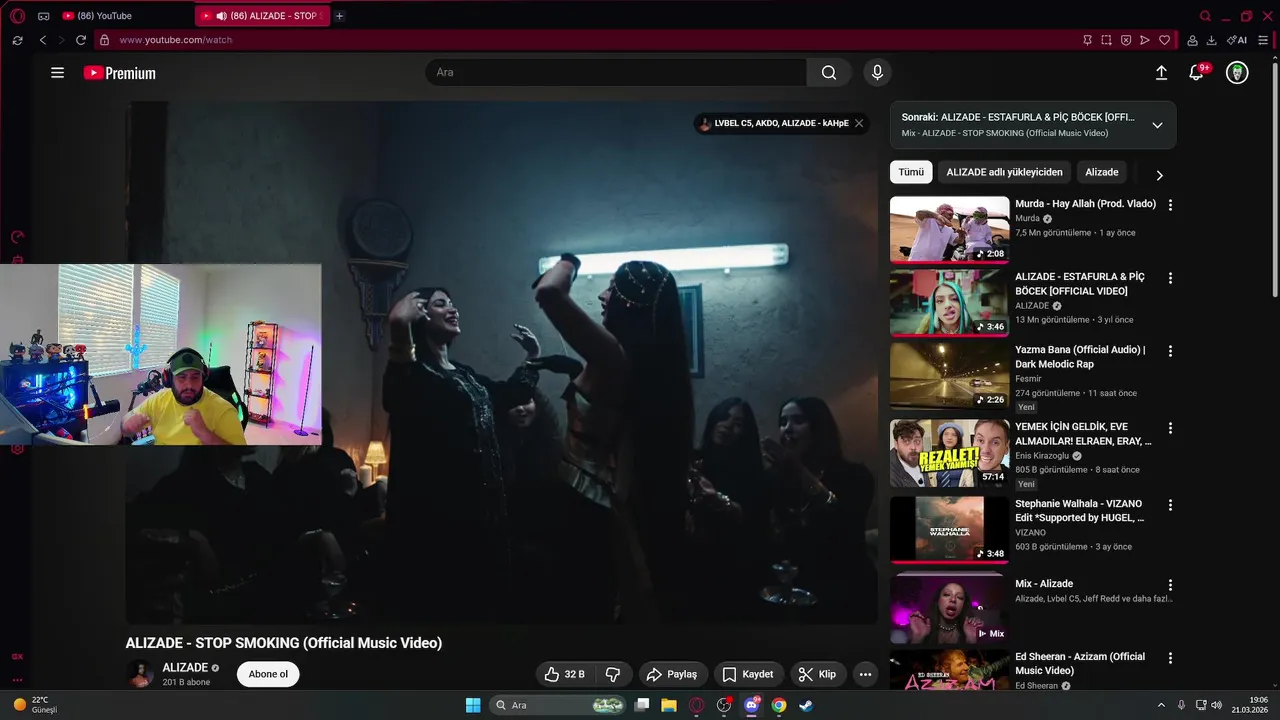Dismiss the LVBEL C5 kAHpE card
Viewport: 1280px width, 720px height.
click(x=859, y=123)
